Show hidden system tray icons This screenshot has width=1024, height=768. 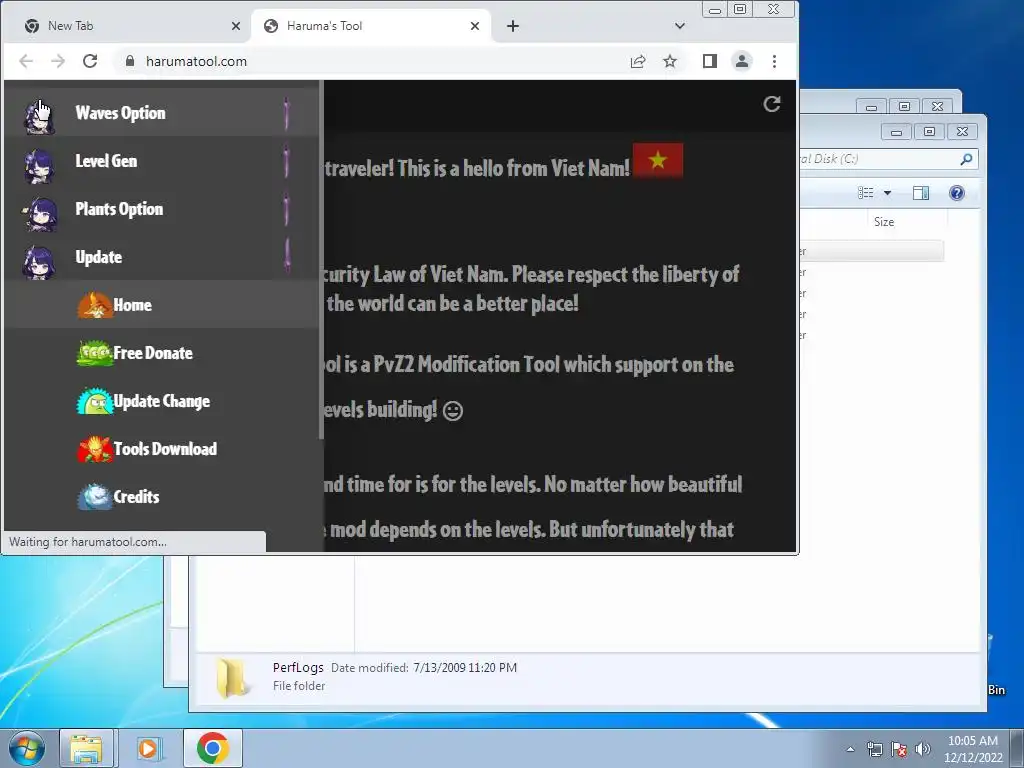pos(850,749)
